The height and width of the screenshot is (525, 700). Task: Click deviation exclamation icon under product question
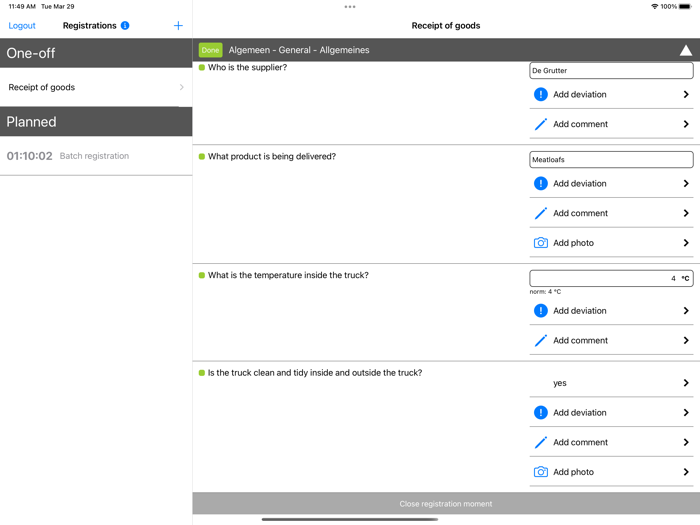click(x=541, y=183)
